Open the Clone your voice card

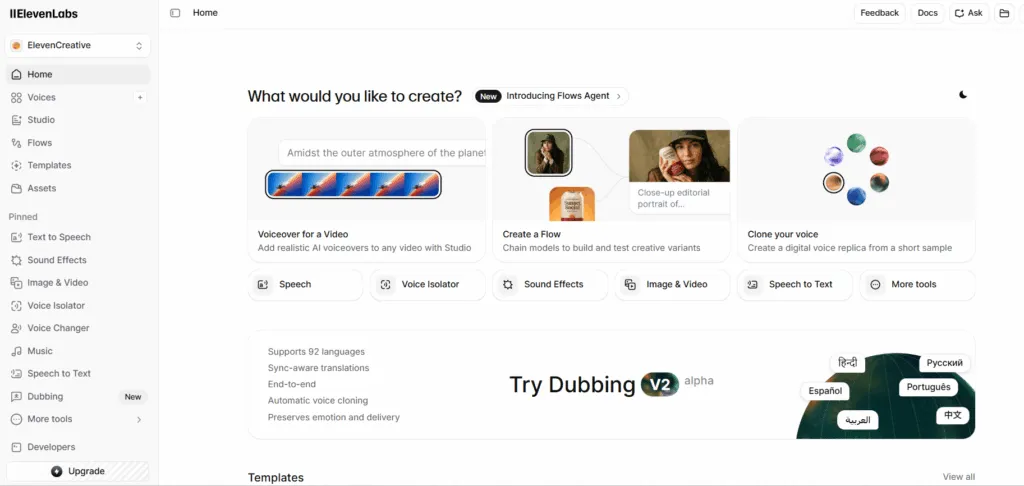point(856,189)
